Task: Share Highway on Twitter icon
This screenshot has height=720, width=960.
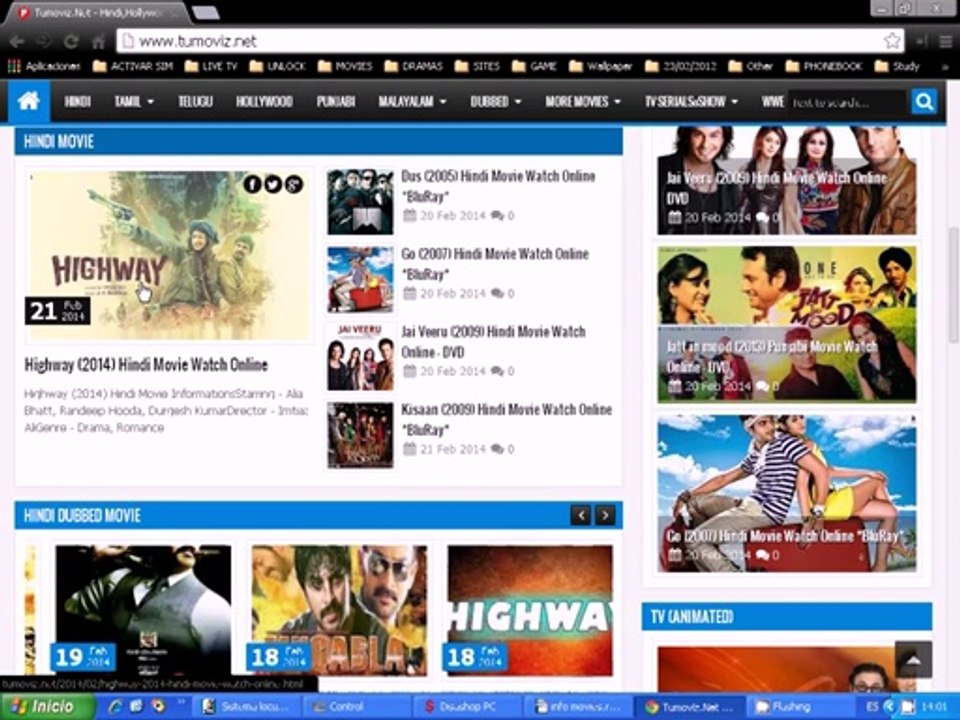Action: pos(273,184)
